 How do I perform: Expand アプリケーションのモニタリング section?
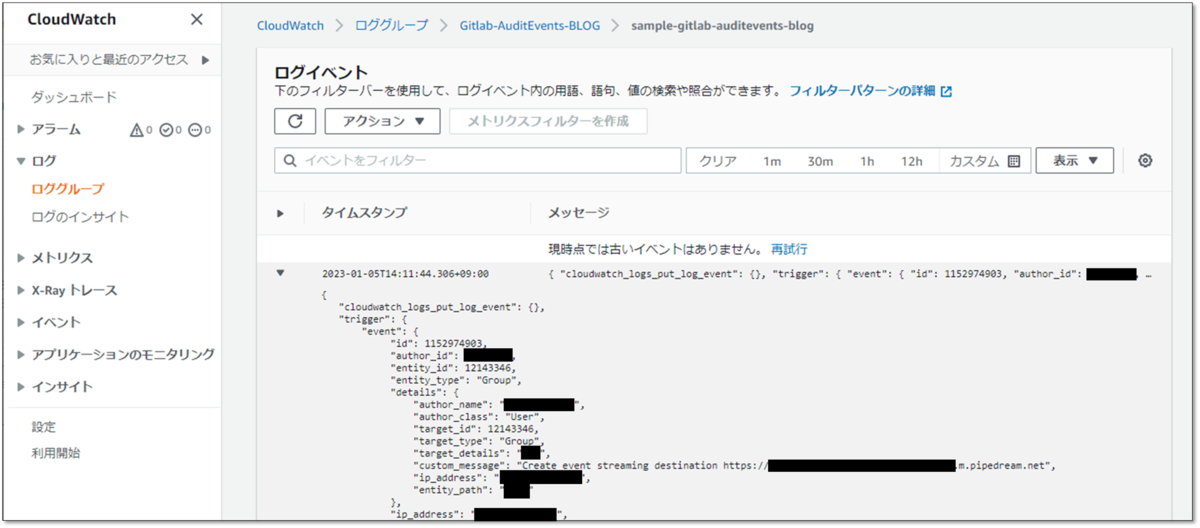(22, 354)
